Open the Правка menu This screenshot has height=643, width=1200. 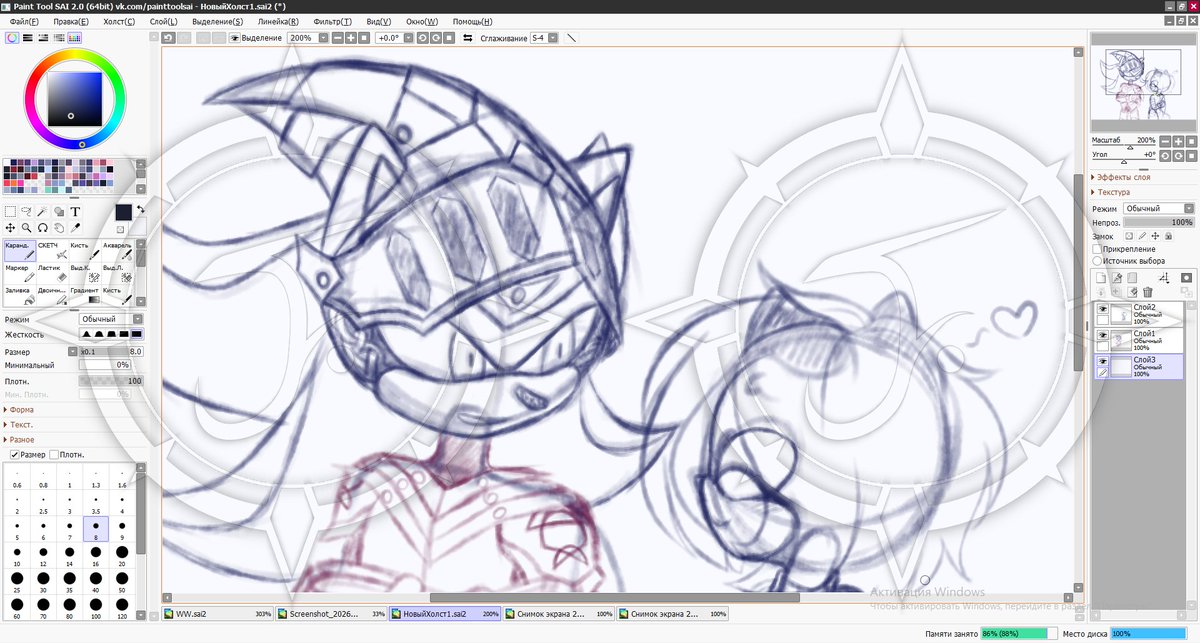(x=70, y=21)
